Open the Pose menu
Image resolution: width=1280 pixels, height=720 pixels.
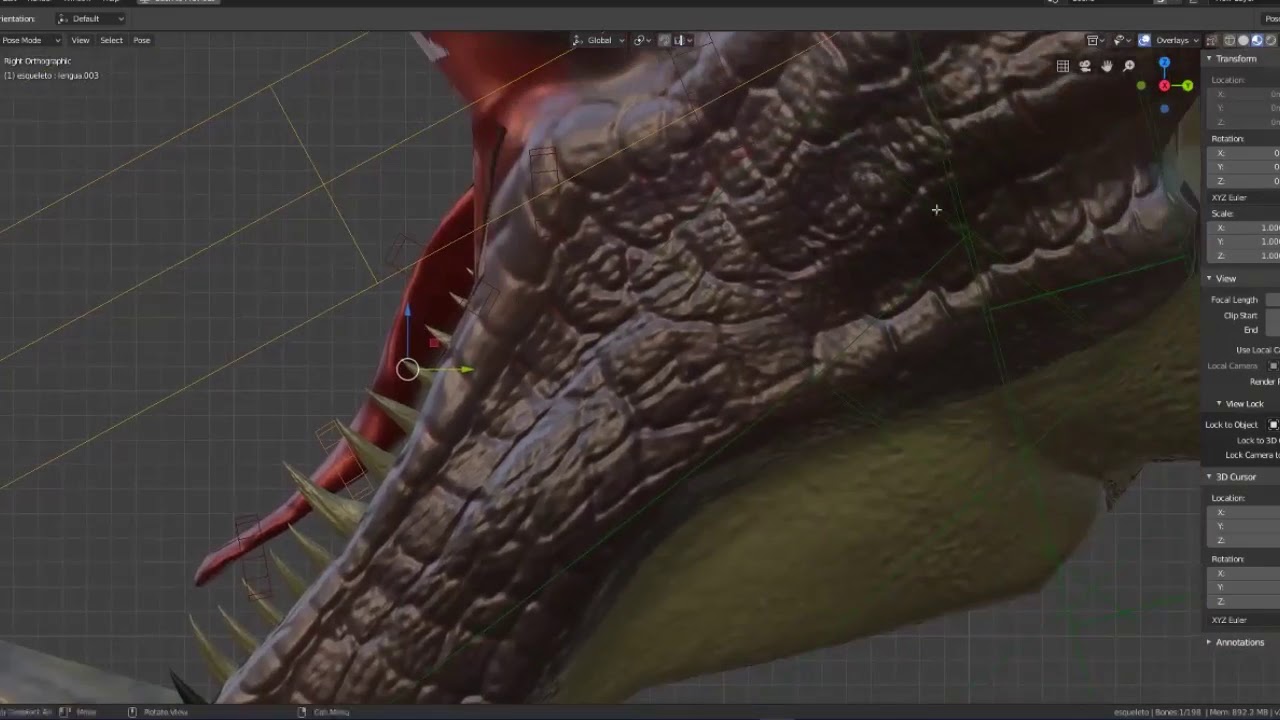[x=142, y=40]
